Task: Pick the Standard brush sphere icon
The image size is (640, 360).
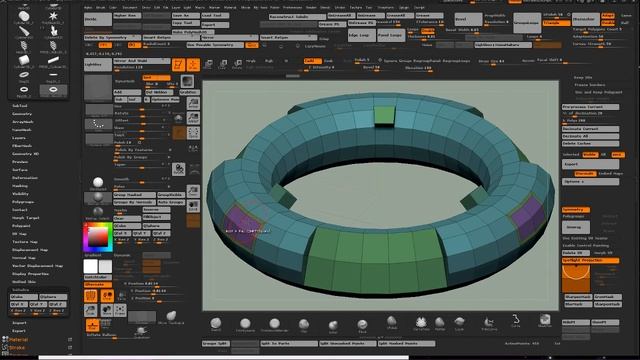Action: [x=216, y=324]
